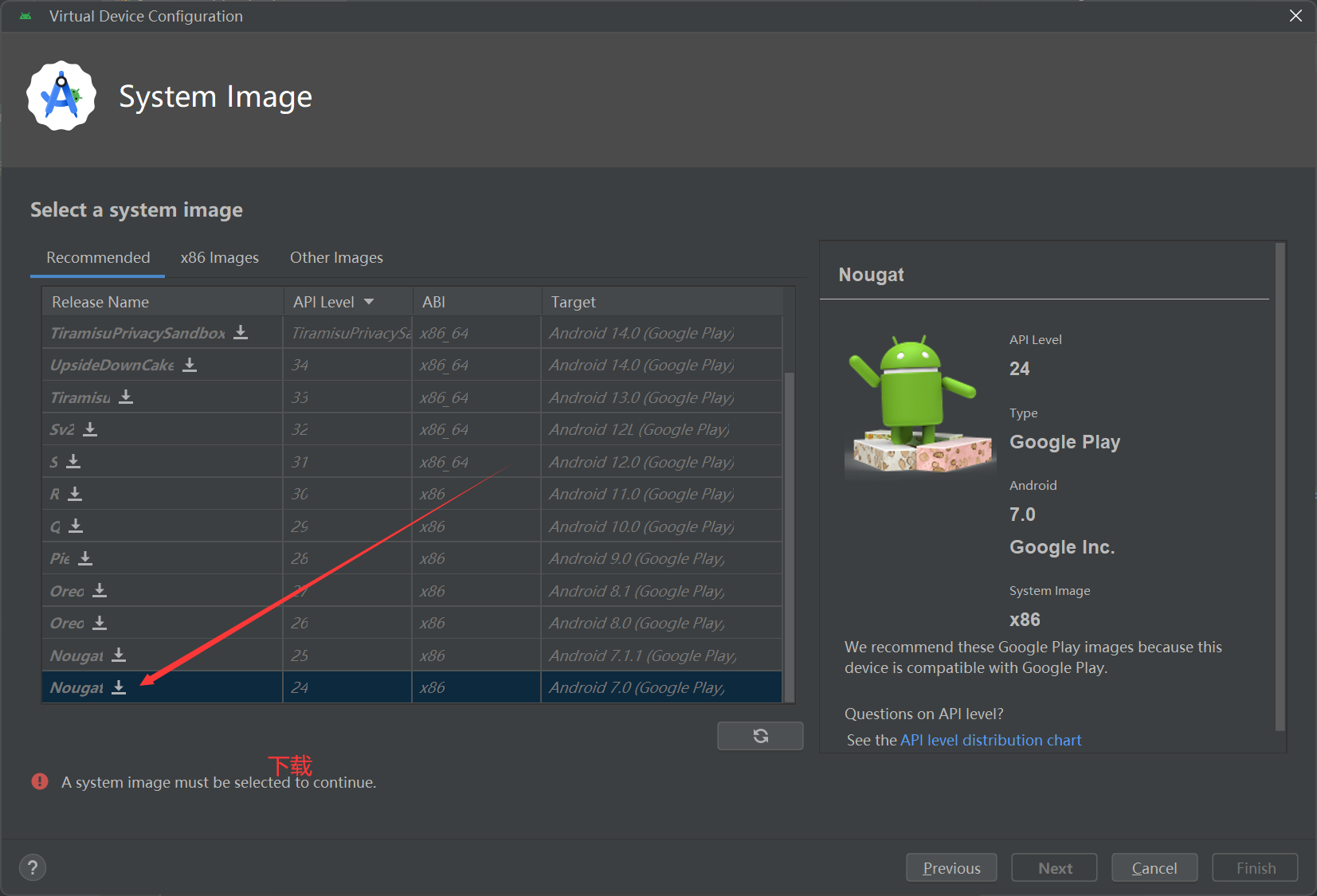1317x896 pixels.
Task: Close the Virtual Device Configuration dialog
Action: click(1295, 16)
